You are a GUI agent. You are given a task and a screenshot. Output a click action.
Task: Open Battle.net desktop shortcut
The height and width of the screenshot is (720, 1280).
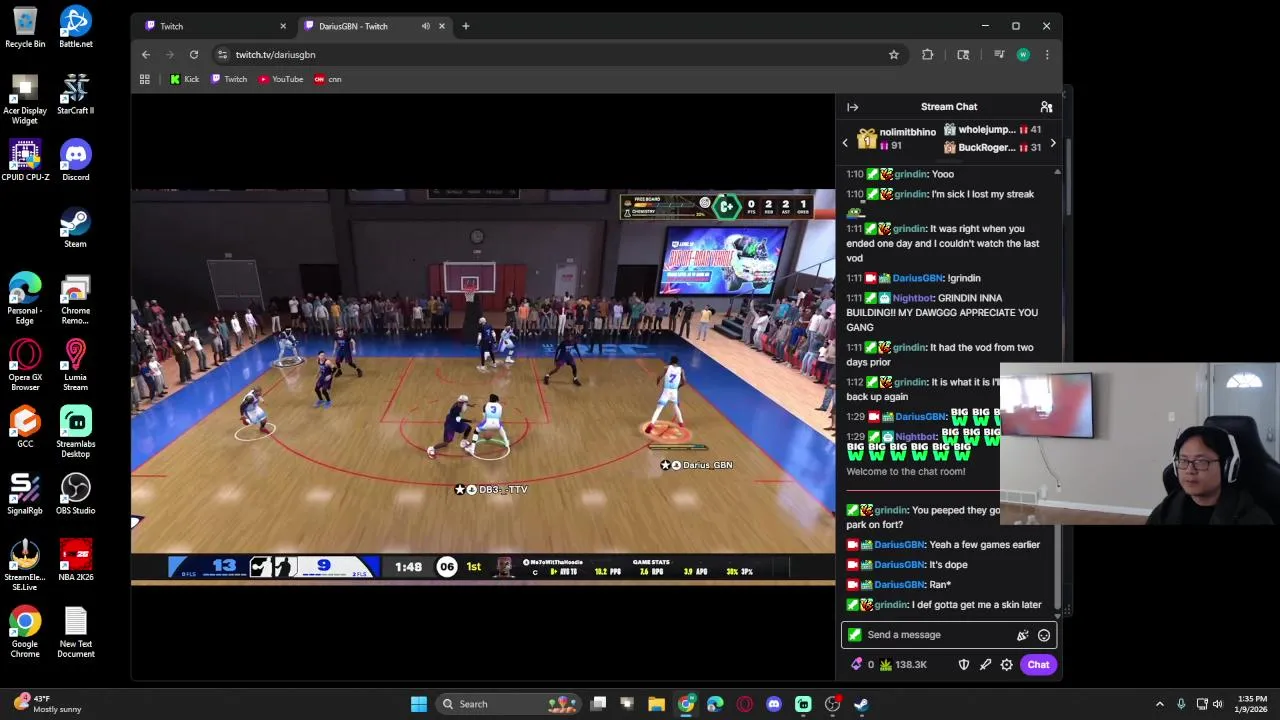click(75, 27)
